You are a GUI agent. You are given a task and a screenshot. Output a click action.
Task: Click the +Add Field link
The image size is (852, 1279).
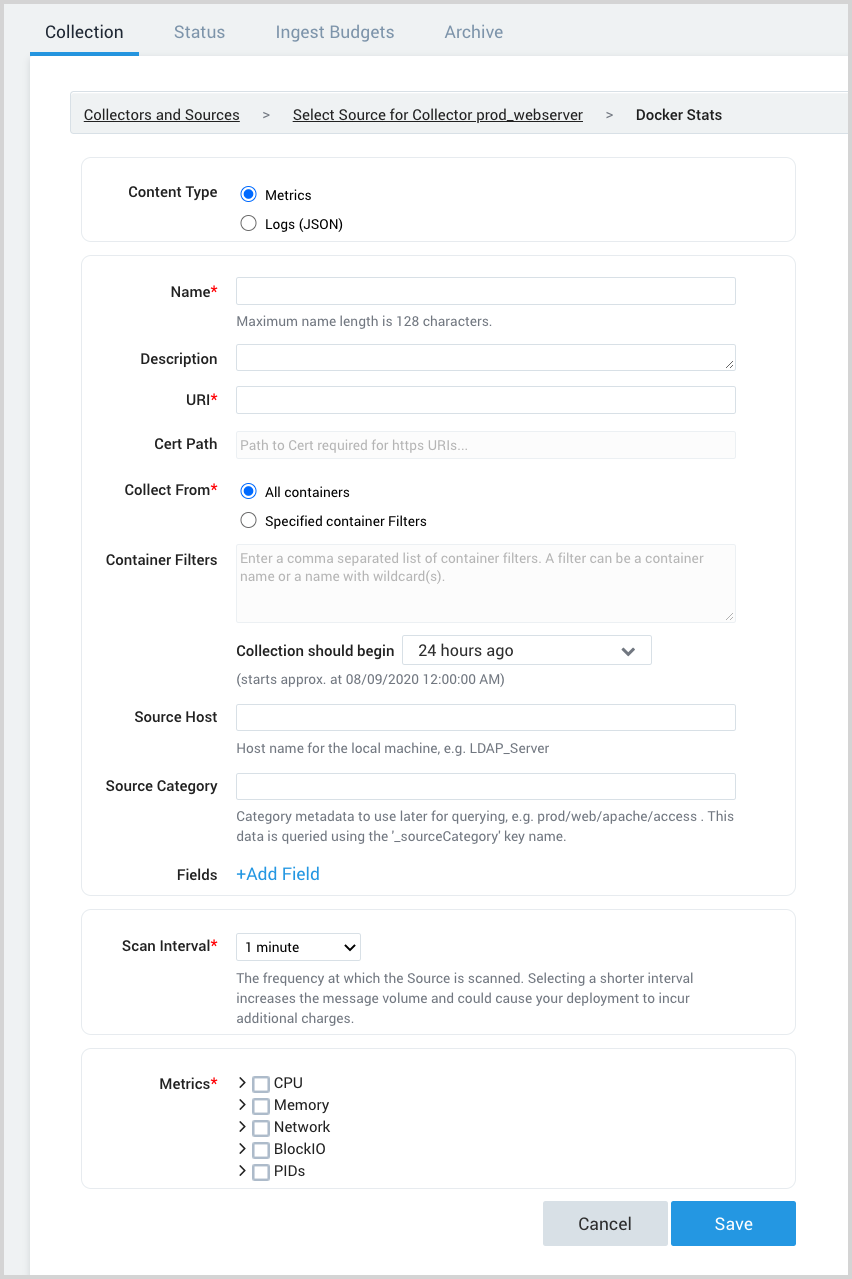point(278,874)
